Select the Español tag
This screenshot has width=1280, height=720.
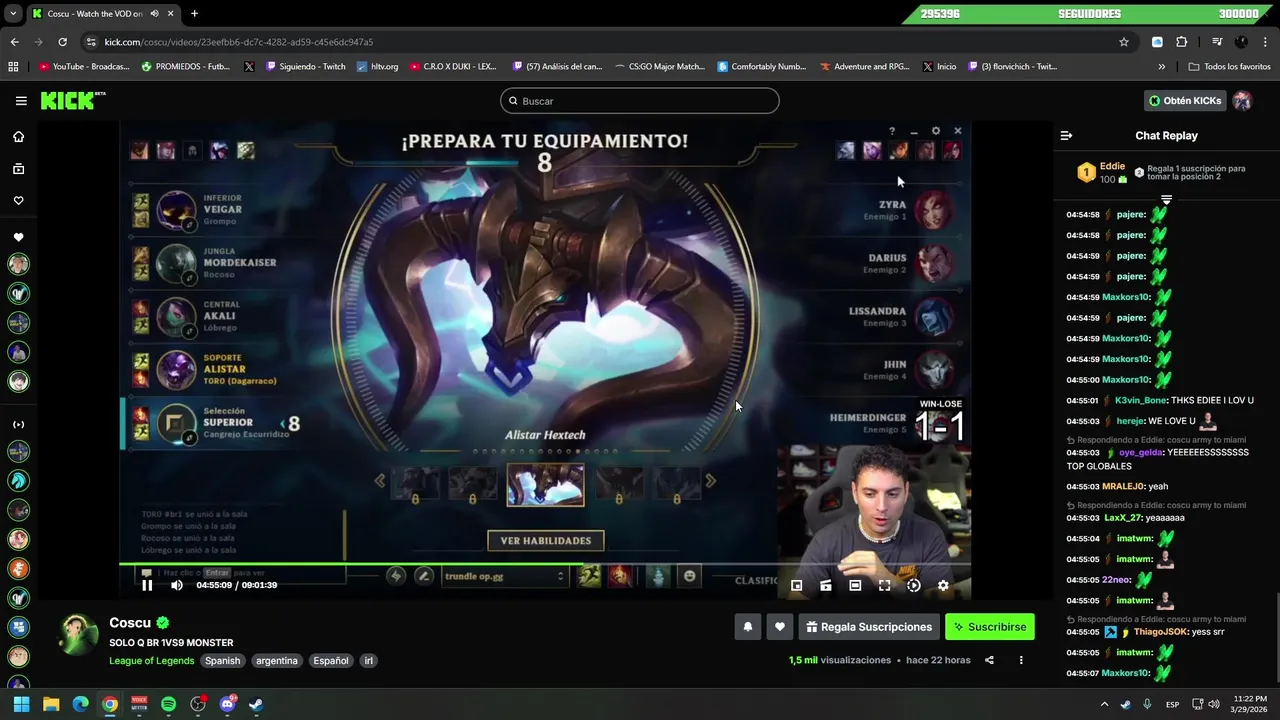click(331, 661)
